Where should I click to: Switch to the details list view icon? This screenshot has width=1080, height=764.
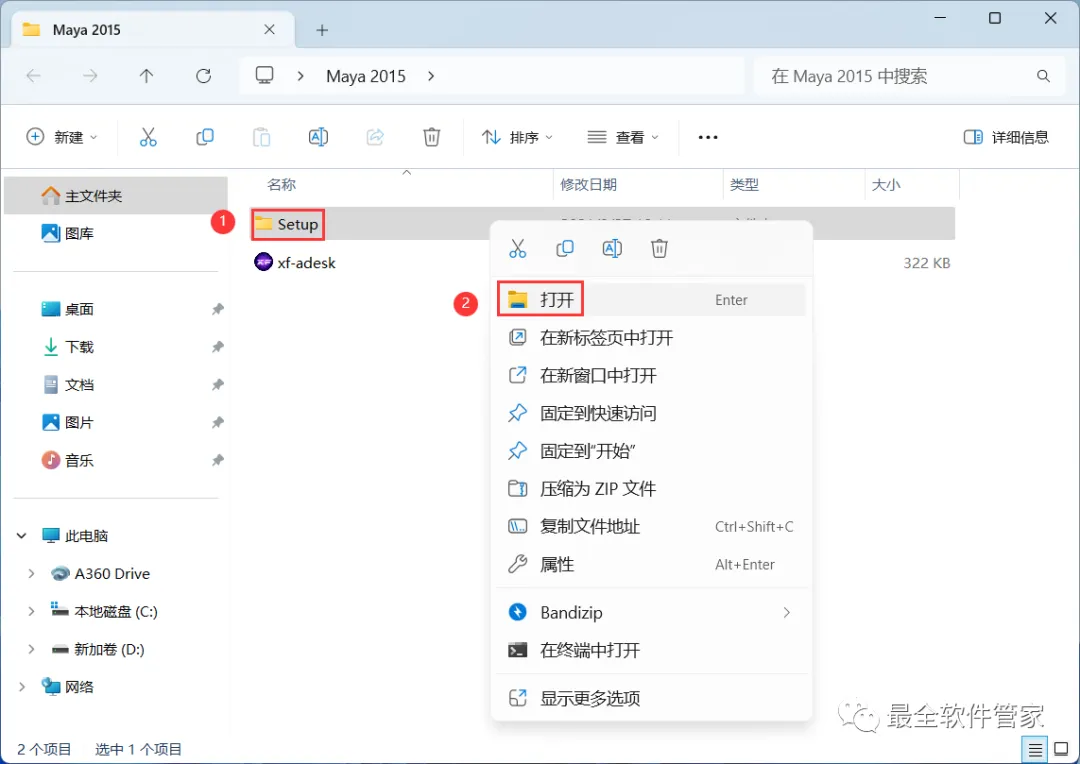point(1035,749)
